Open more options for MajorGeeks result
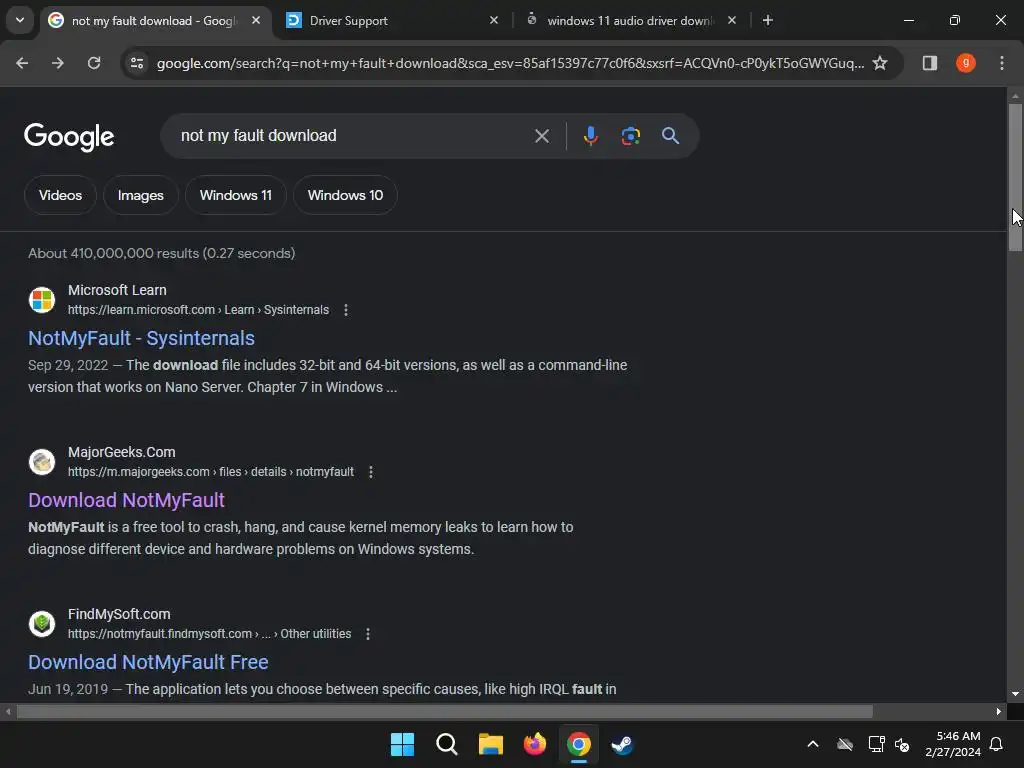 tap(370, 472)
